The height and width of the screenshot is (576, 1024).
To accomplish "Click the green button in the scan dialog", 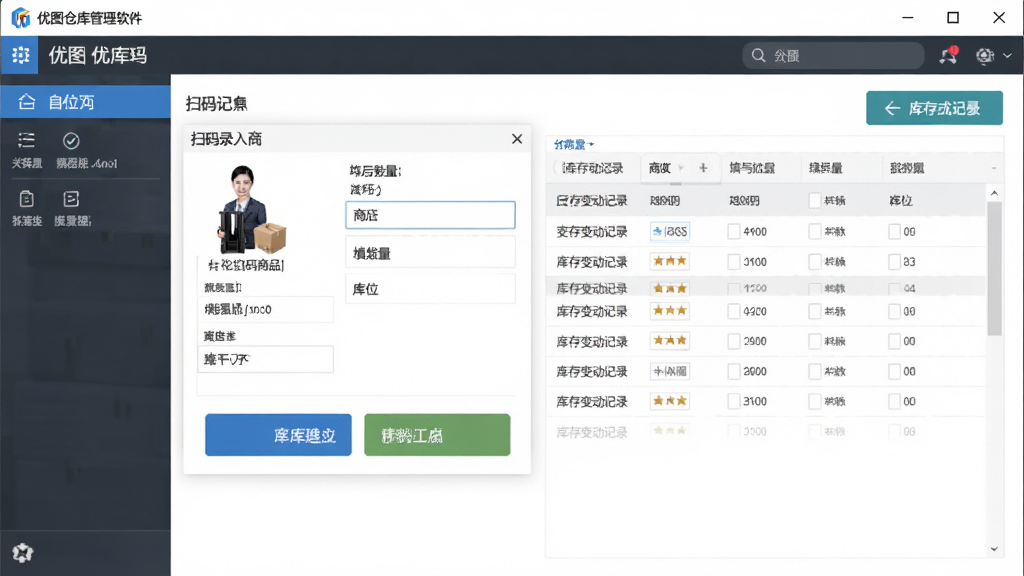I will (437, 434).
